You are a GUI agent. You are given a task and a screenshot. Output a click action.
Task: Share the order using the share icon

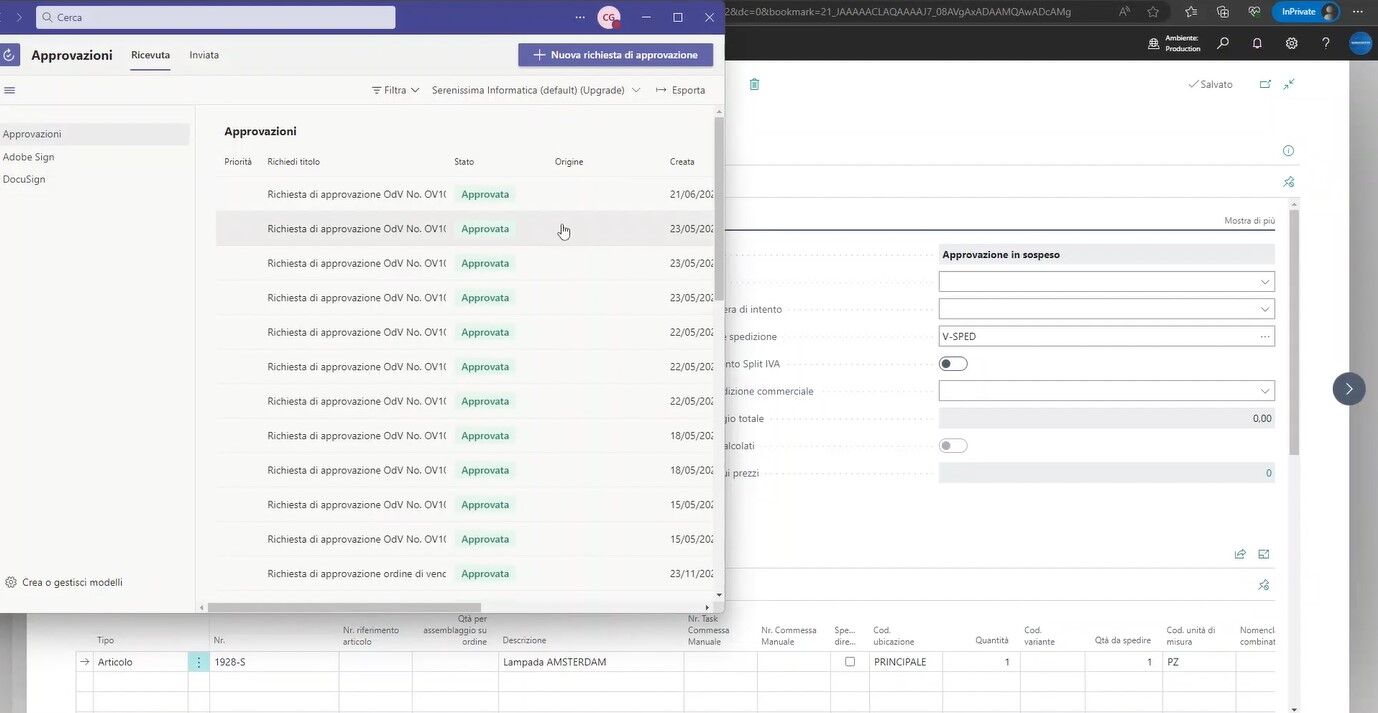click(x=1239, y=554)
